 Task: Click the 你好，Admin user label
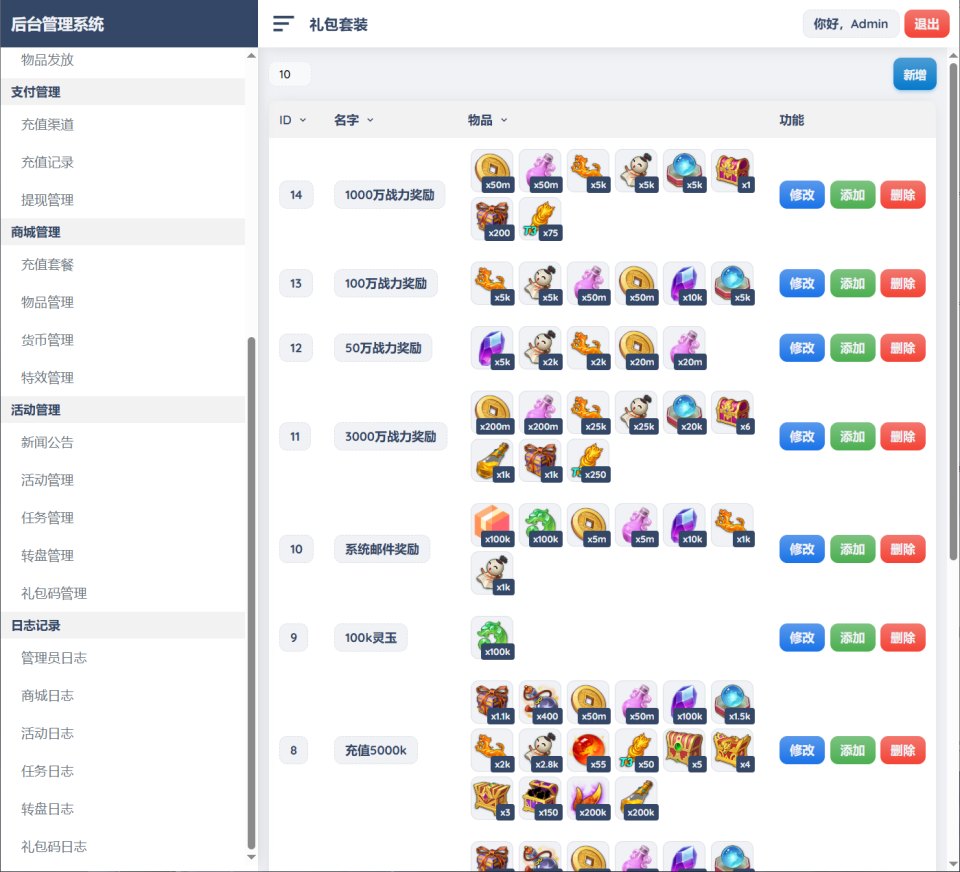850,24
